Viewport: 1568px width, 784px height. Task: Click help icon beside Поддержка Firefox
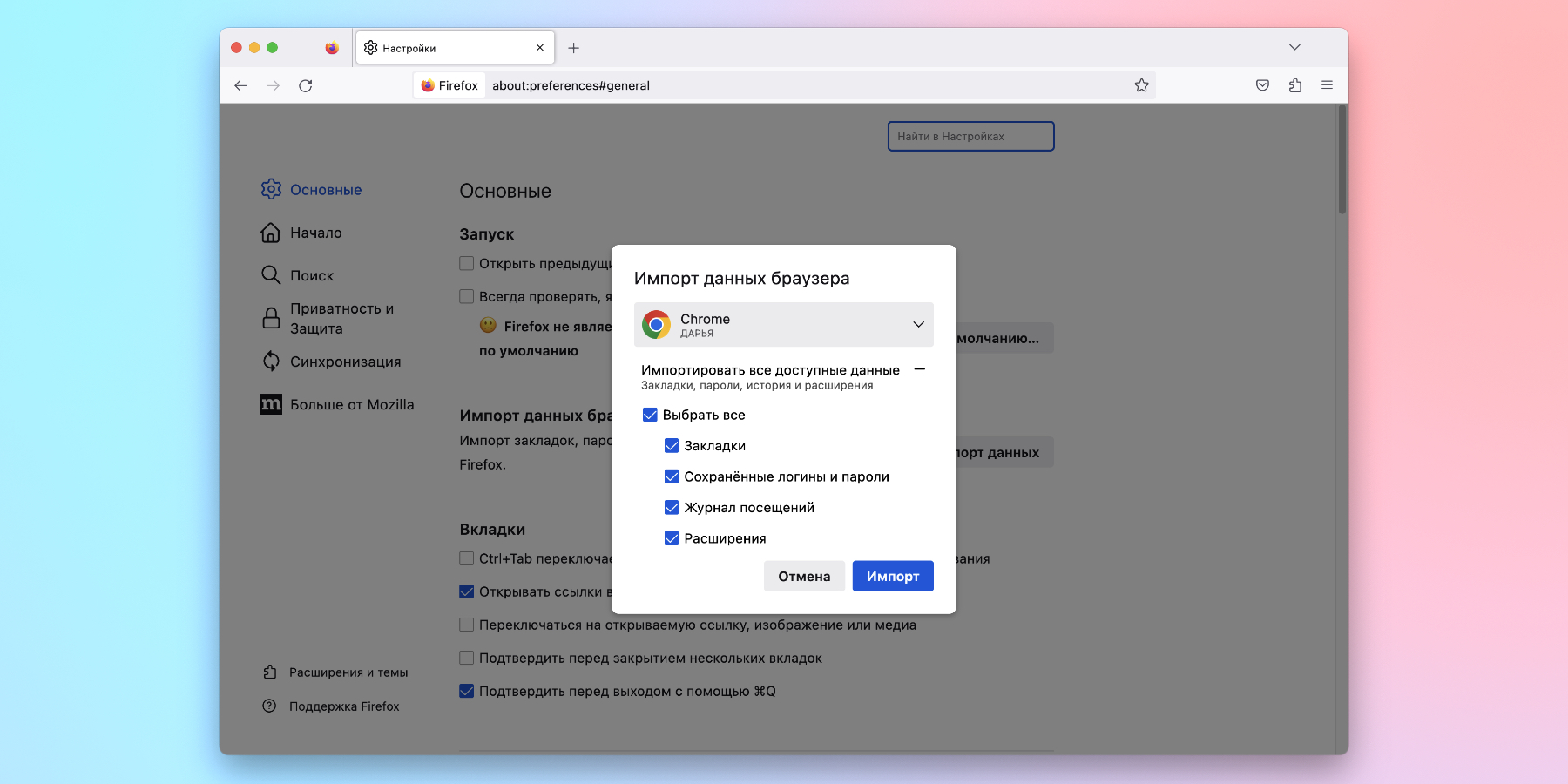269,706
